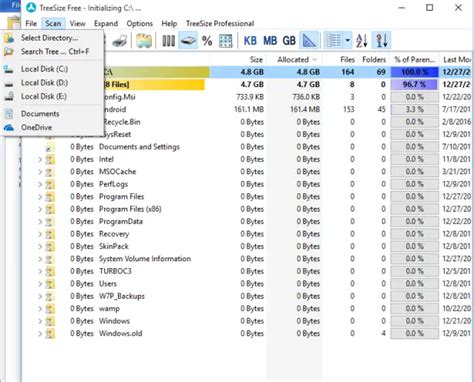Scan the Documents folder entry
This screenshot has width=474, height=382.
tap(53, 114)
